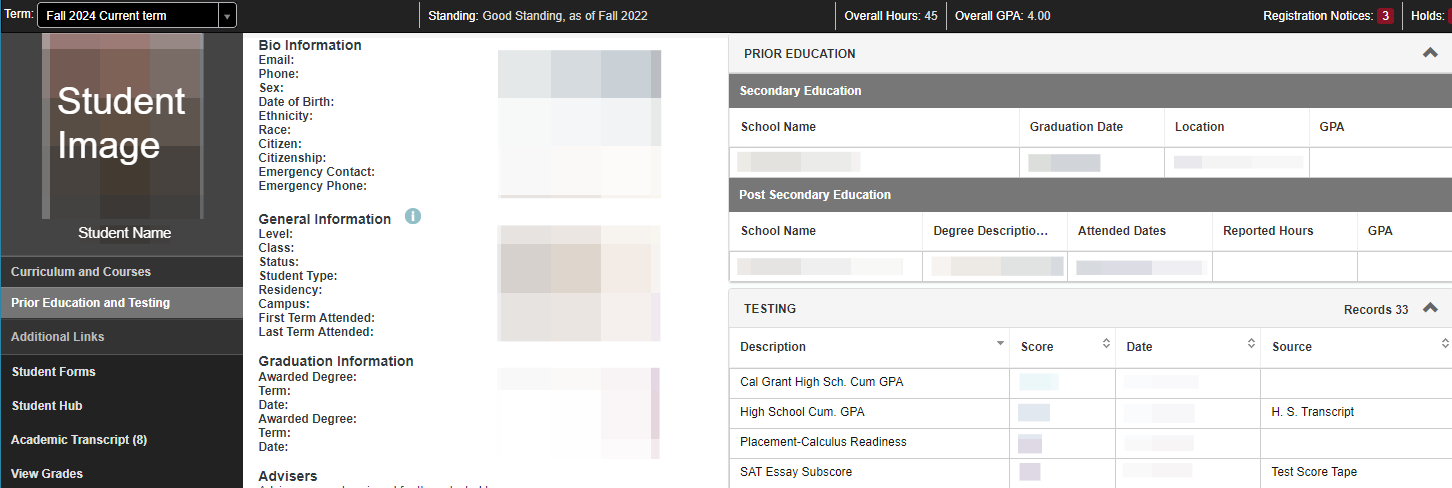This screenshot has height=488, width=1452.
Task: Click the Secondary Education section header
Action: coord(1090,91)
